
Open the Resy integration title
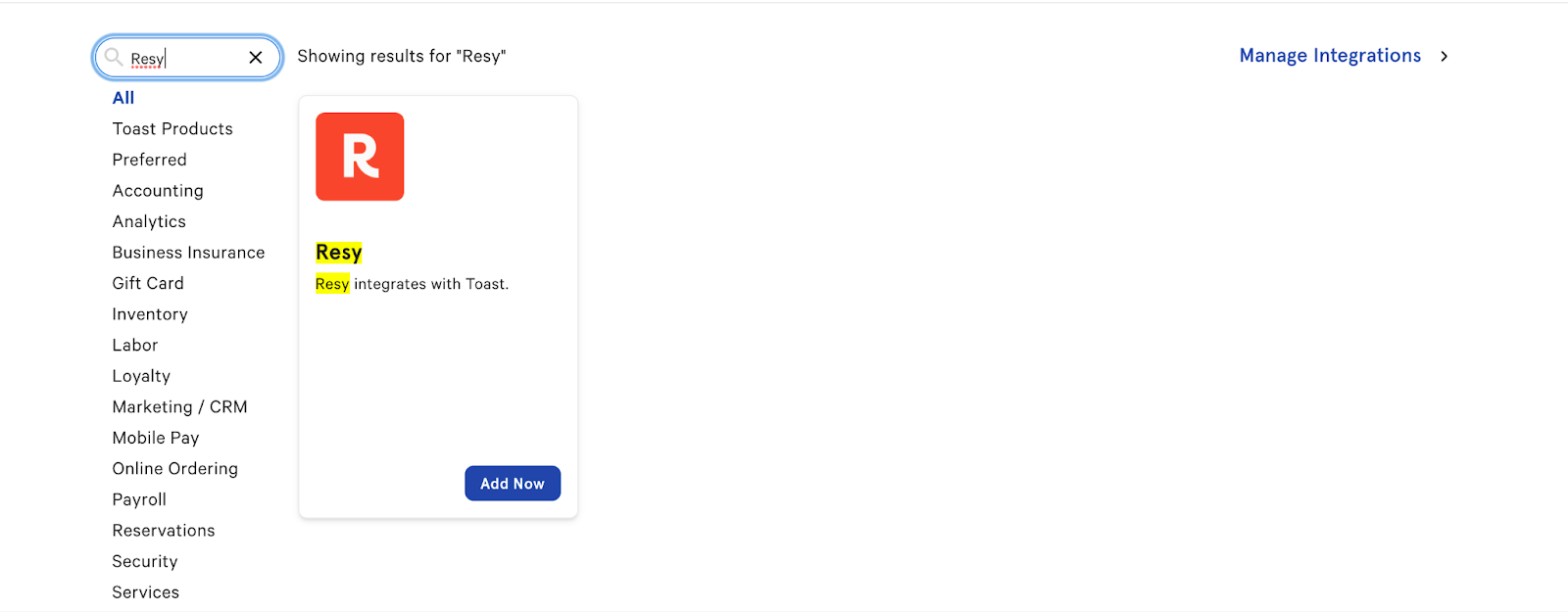[339, 253]
